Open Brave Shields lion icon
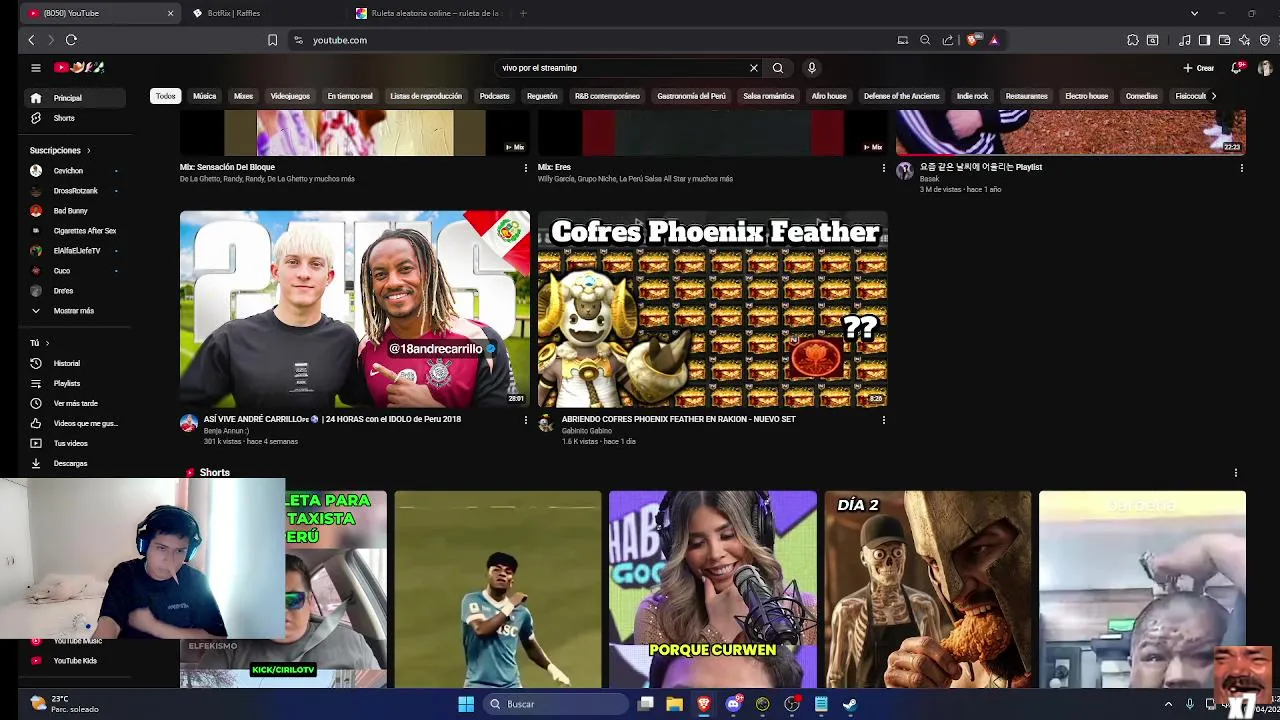 coord(972,40)
